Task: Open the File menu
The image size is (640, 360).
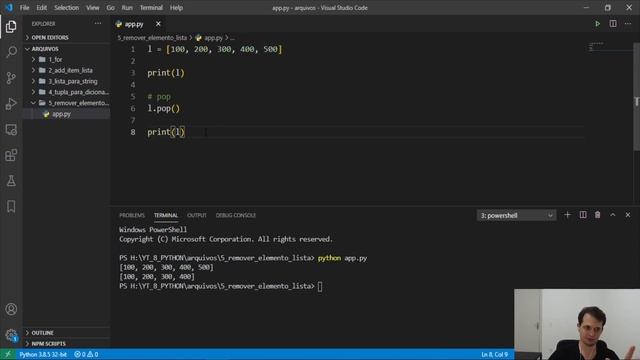Action: coord(24,8)
